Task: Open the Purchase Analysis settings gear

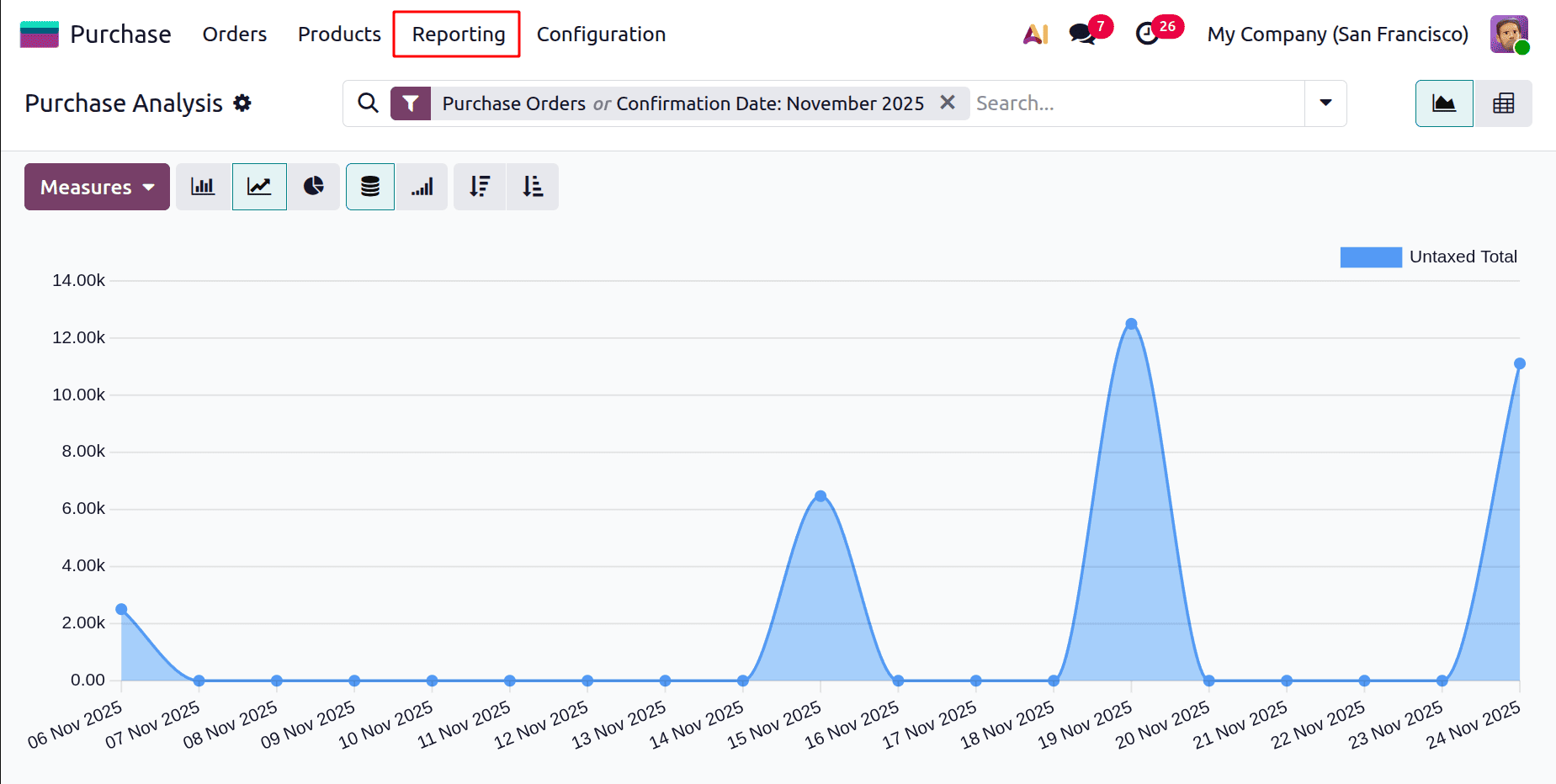Action: [x=242, y=103]
